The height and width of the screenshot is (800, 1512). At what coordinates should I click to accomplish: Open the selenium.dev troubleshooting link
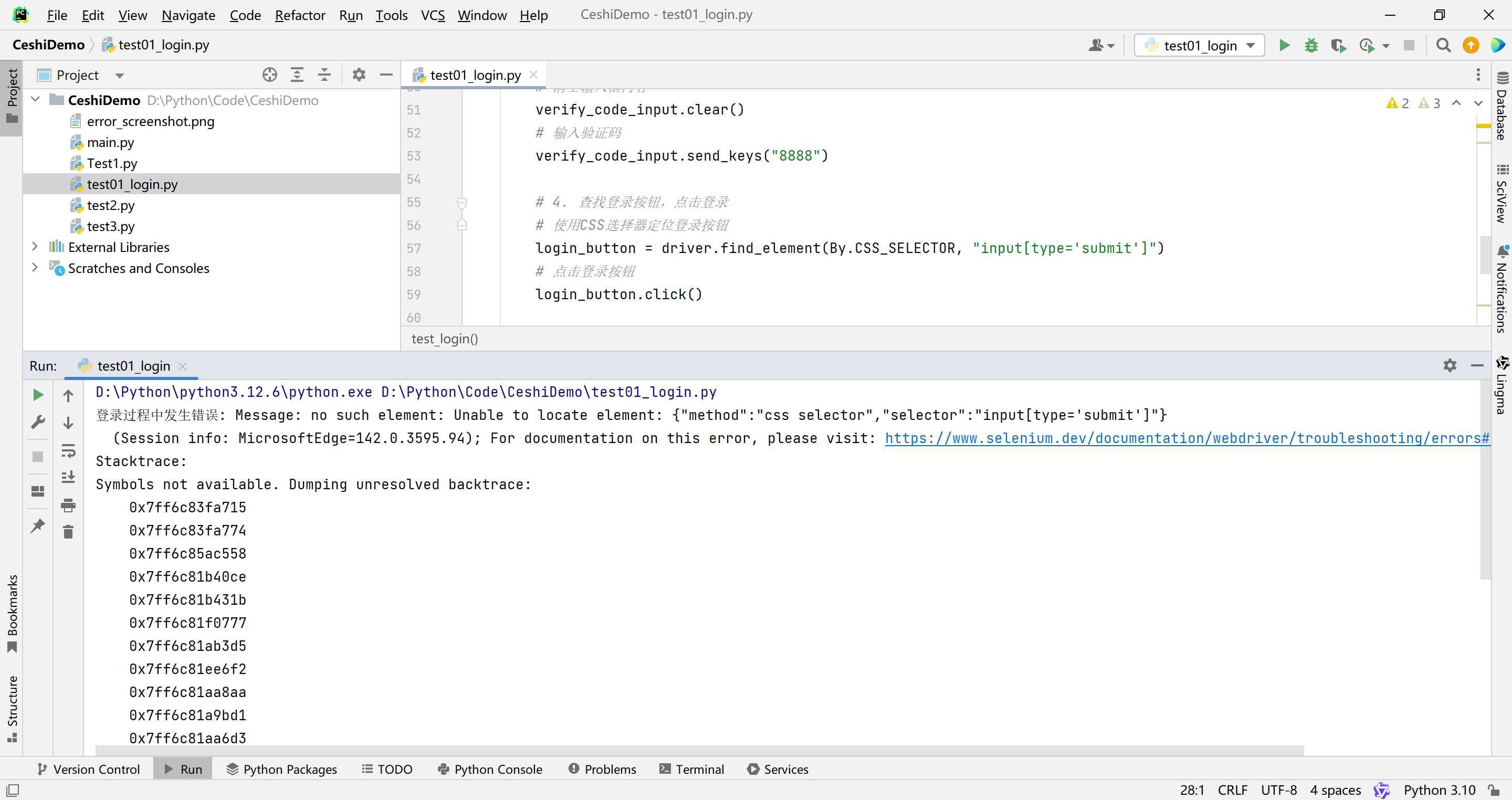pyautogui.click(x=1187, y=438)
